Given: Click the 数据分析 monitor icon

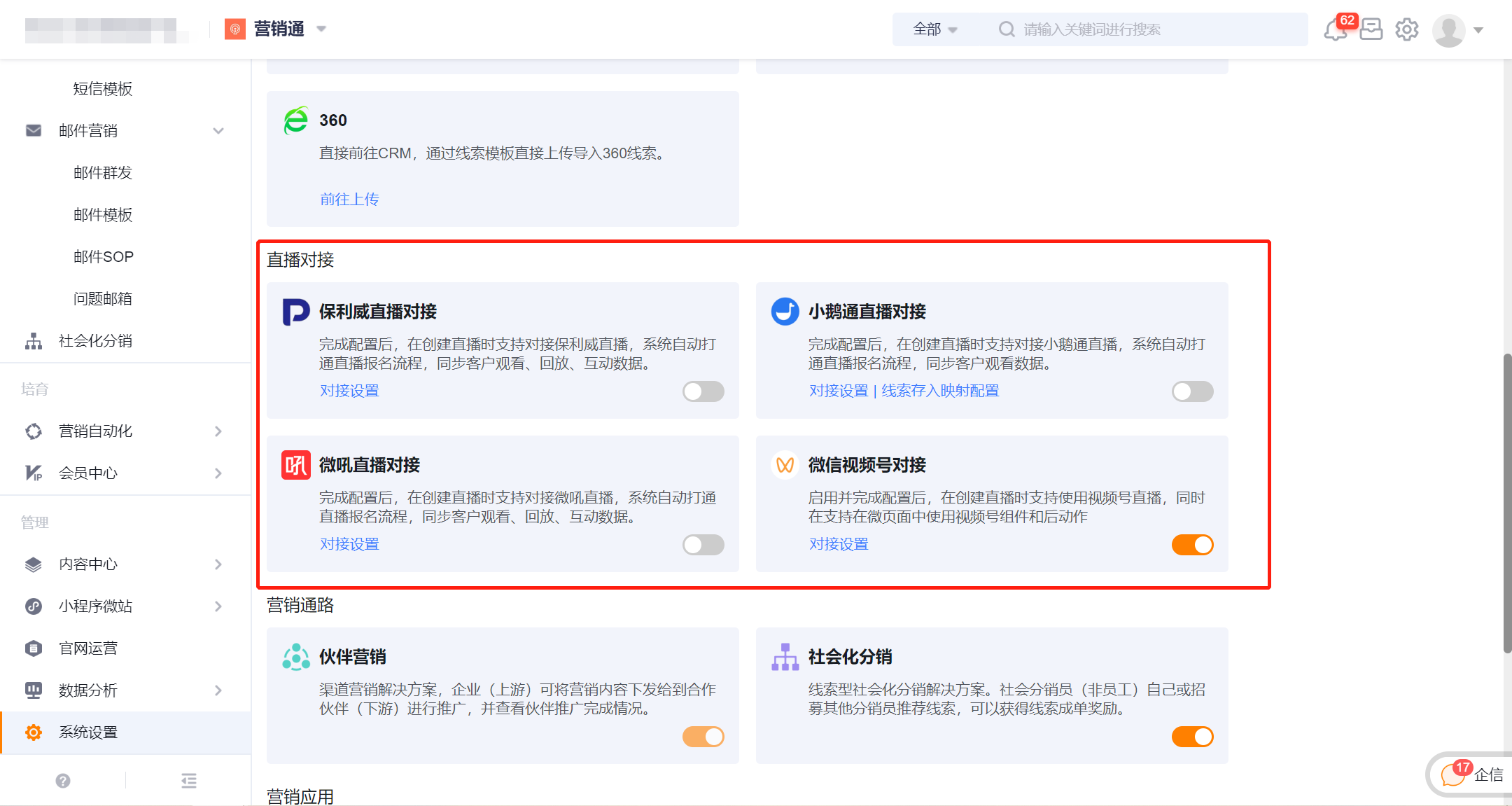Looking at the screenshot, I should (34, 690).
